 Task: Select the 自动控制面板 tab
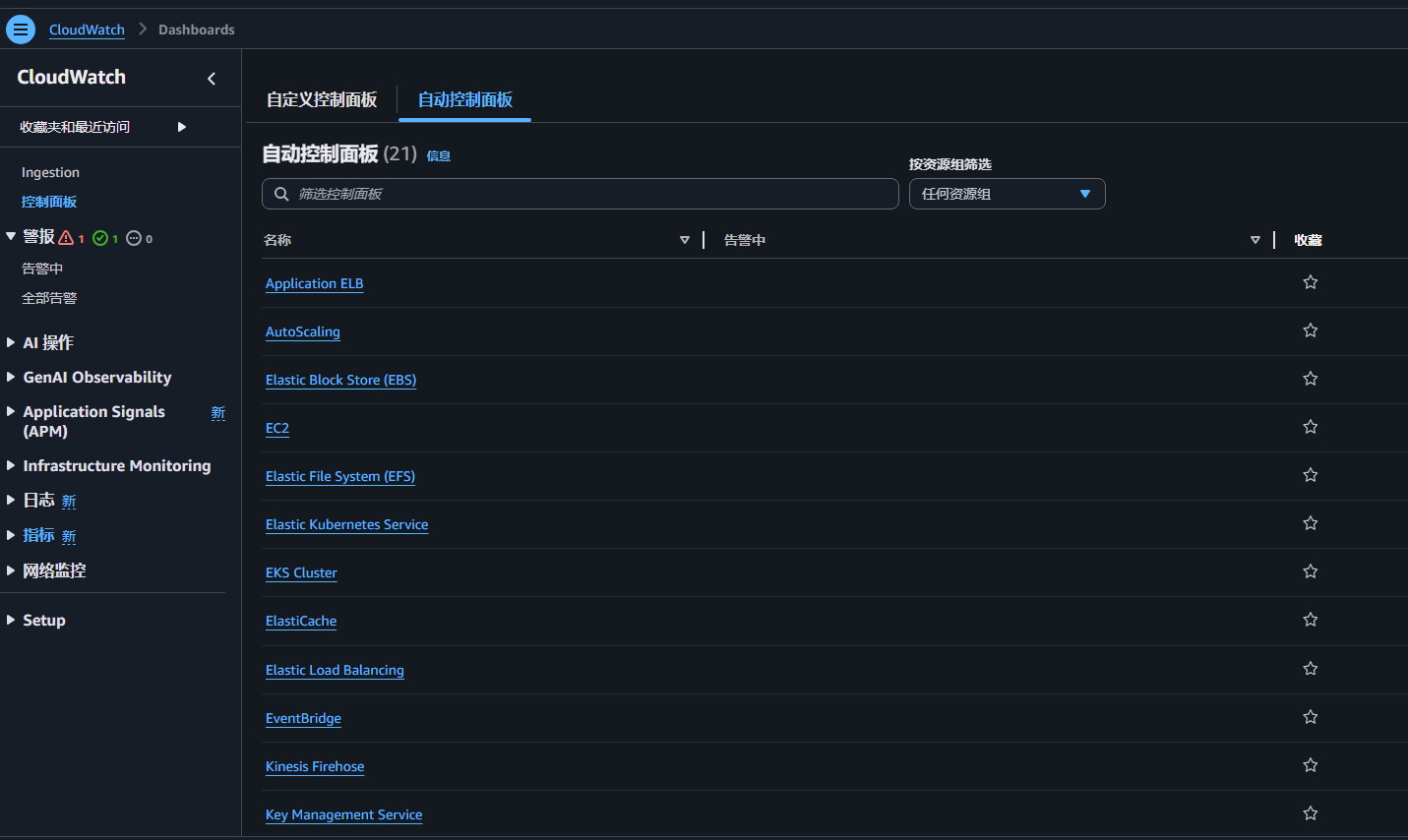[464, 99]
